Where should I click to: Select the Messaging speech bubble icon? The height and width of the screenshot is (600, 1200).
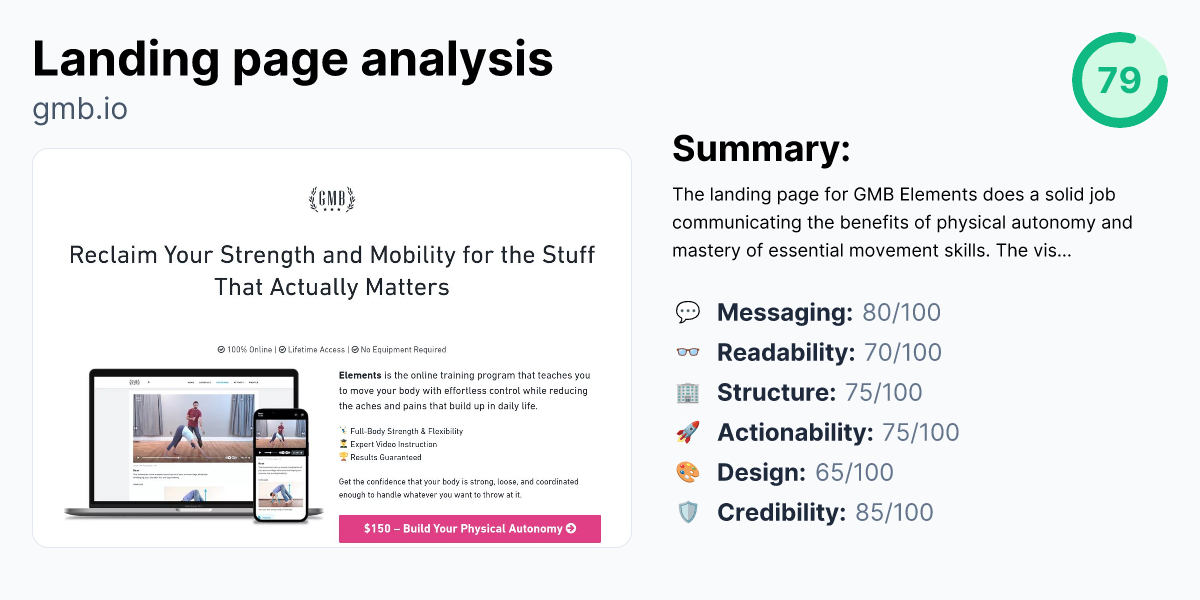687,312
